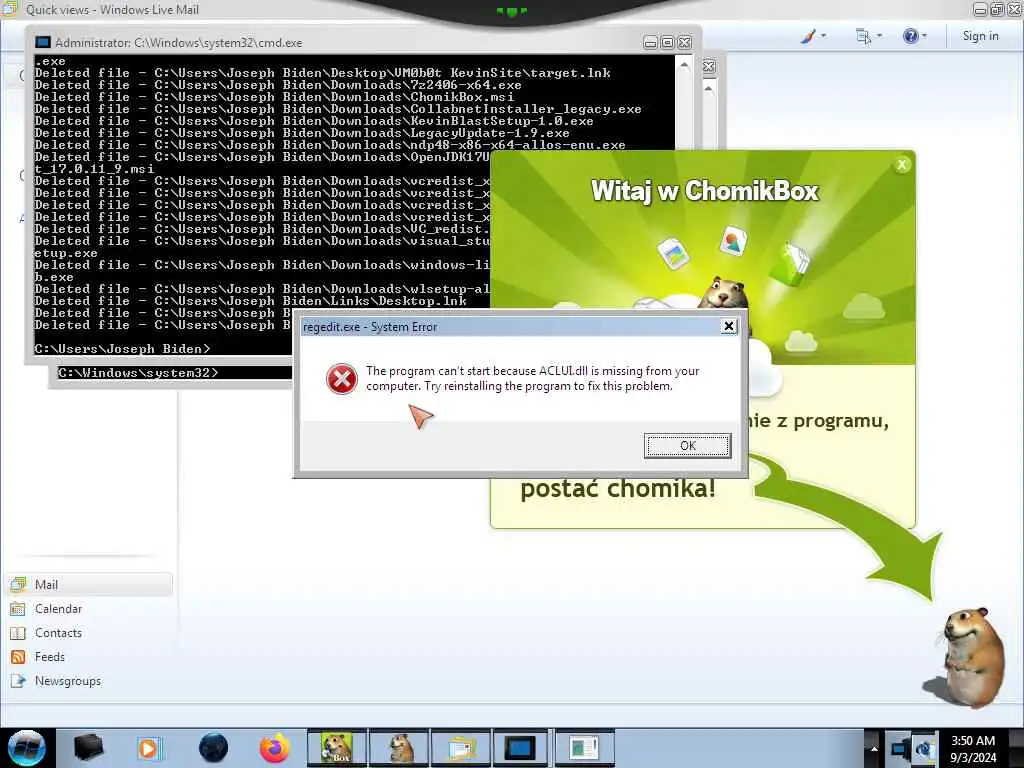Open the Mail section in Windows Live Mail
This screenshot has width=1024, height=768.
[x=89, y=584]
